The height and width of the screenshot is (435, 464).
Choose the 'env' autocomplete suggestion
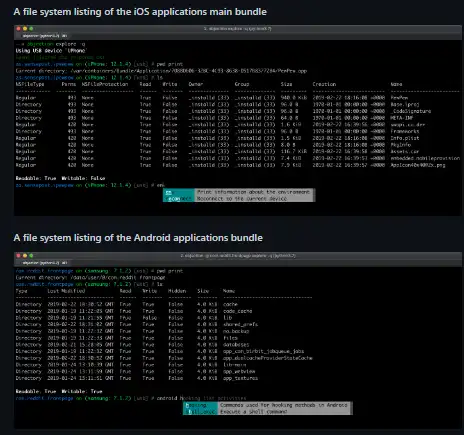pyautogui.click(x=178, y=192)
